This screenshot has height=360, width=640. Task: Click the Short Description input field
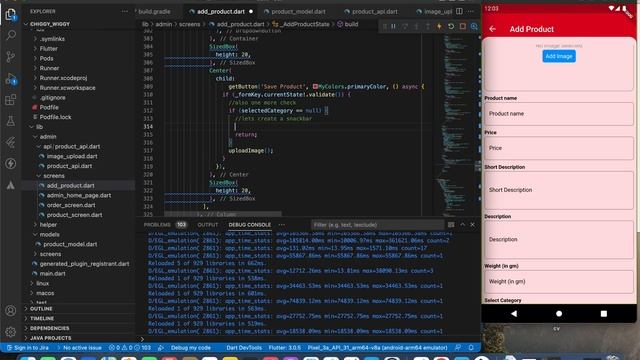559,190
